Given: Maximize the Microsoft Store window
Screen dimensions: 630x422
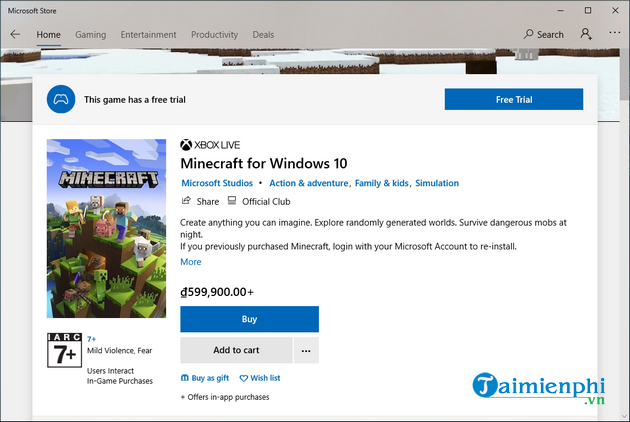Looking at the screenshot, I should 588,10.
